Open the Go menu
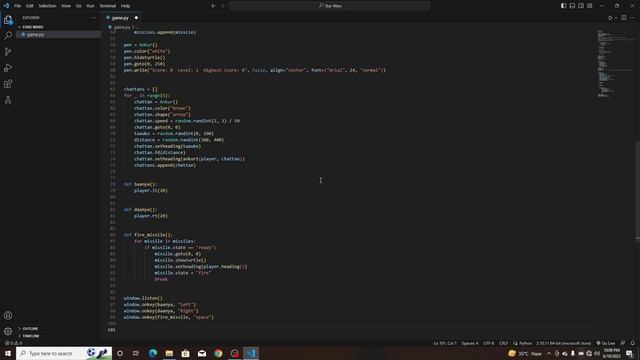Screen dimensions: 640x360 (x=78, y=6)
